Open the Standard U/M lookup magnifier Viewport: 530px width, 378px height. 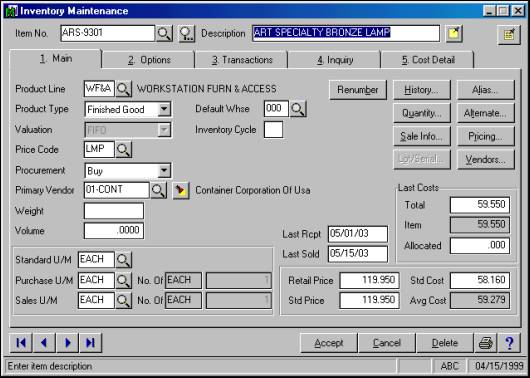click(124, 260)
